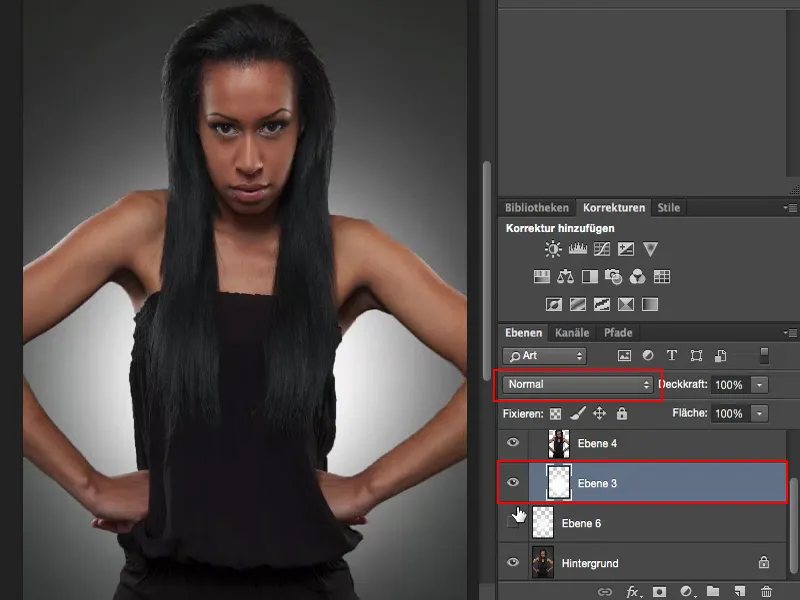Switch to the Kanäle tab

coord(572,333)
